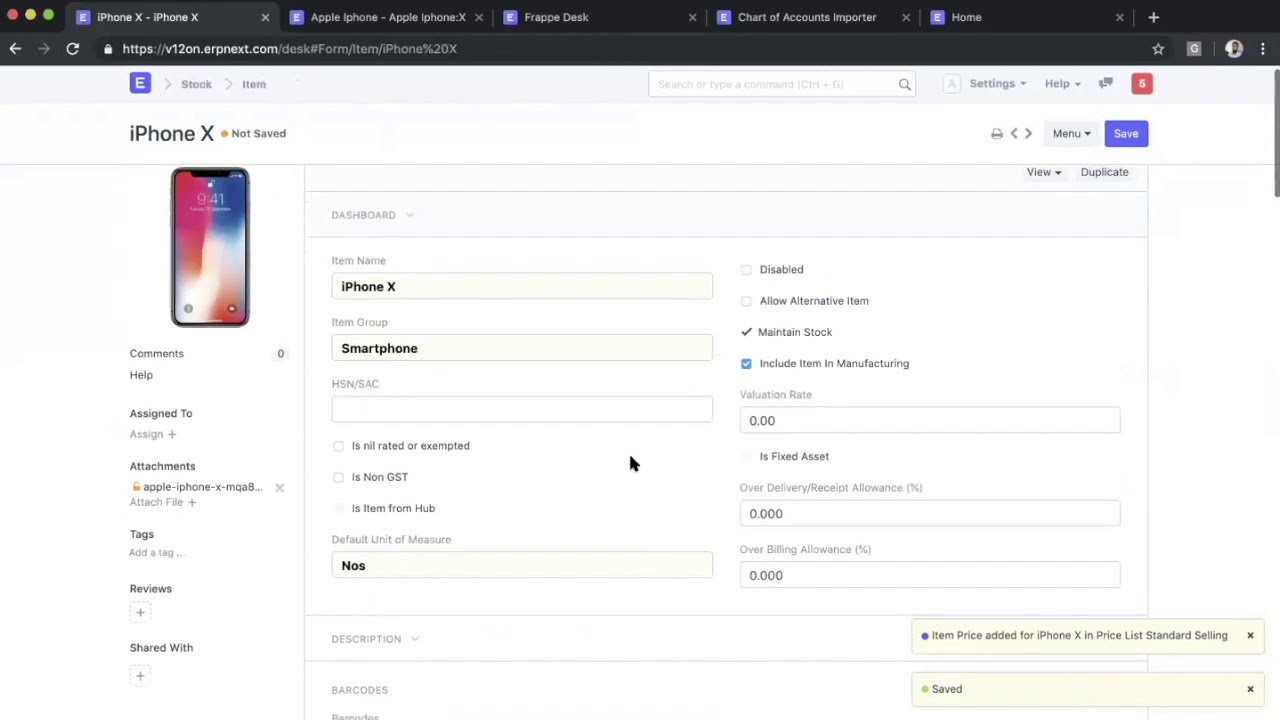The image size is (1280, 720).
Task: Click the Item Name field
Action: pos(522,286)
